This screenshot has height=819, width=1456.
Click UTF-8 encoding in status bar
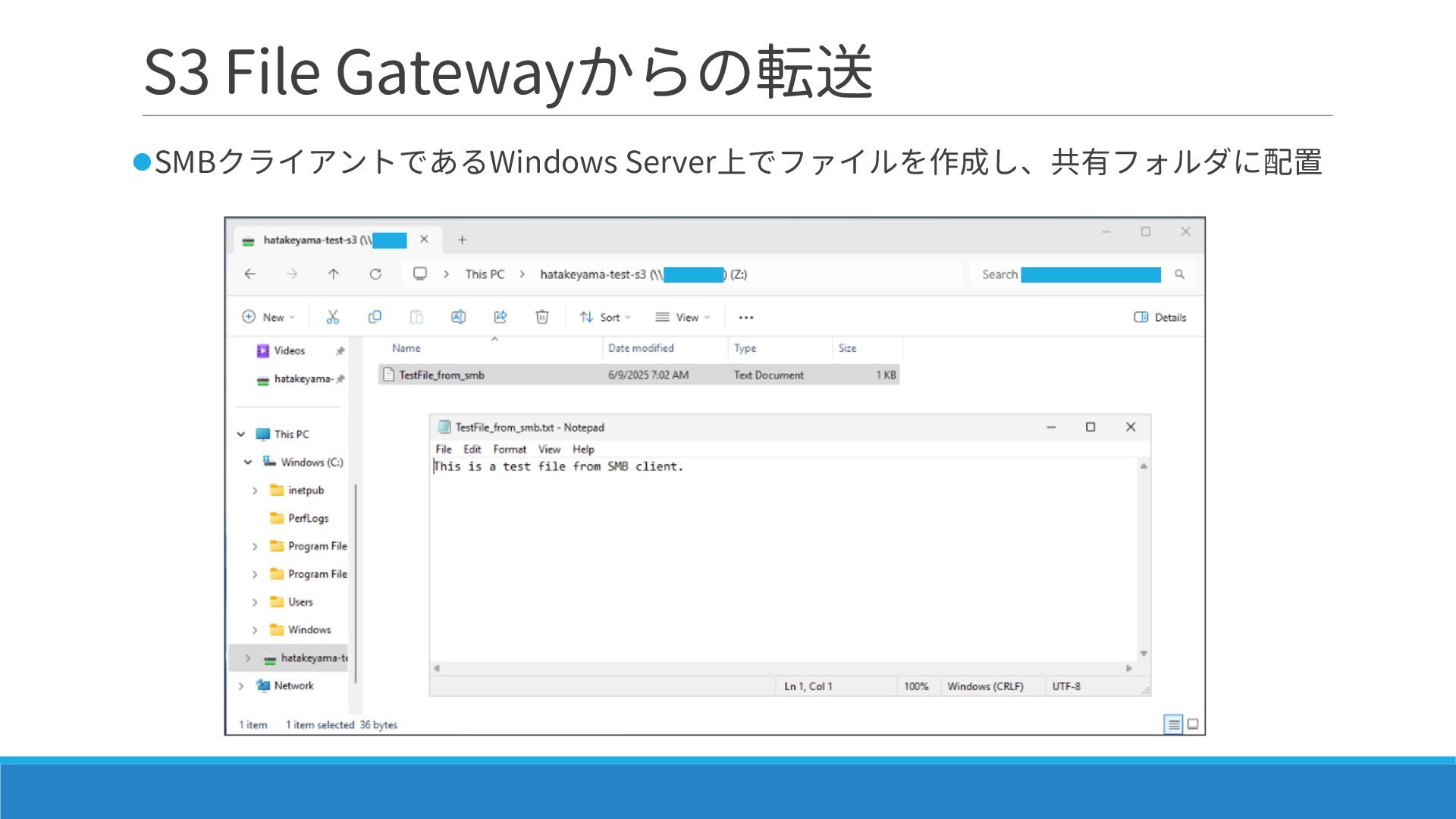pos(1066,686)
